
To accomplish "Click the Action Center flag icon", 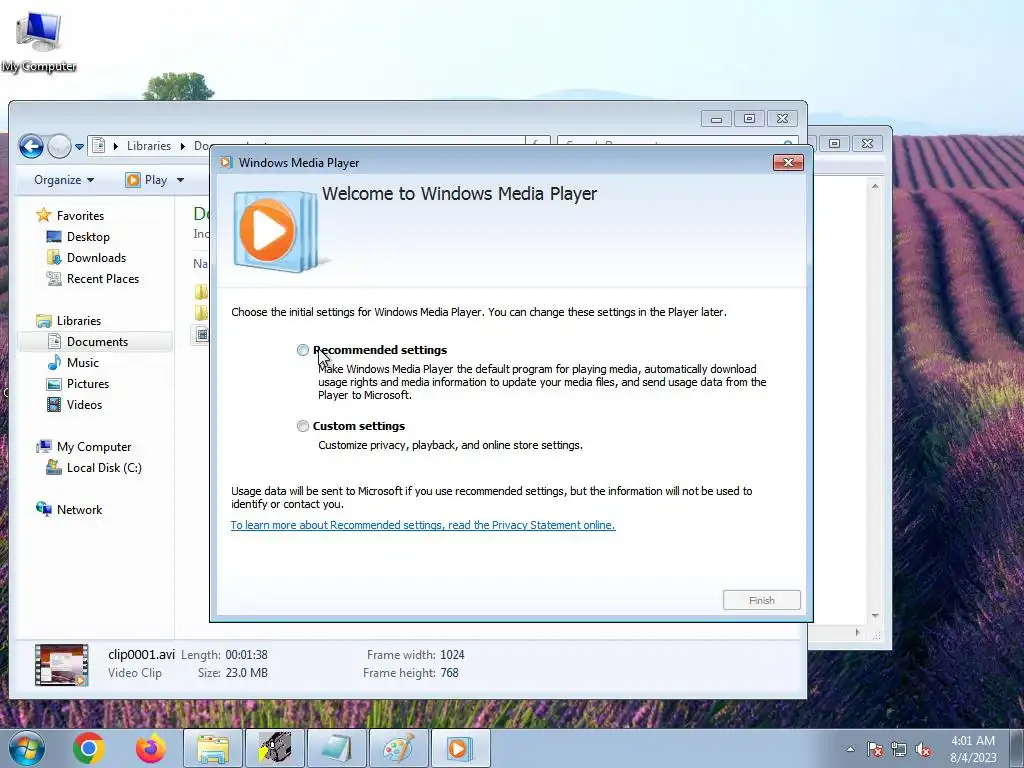I will click(875, 749).
